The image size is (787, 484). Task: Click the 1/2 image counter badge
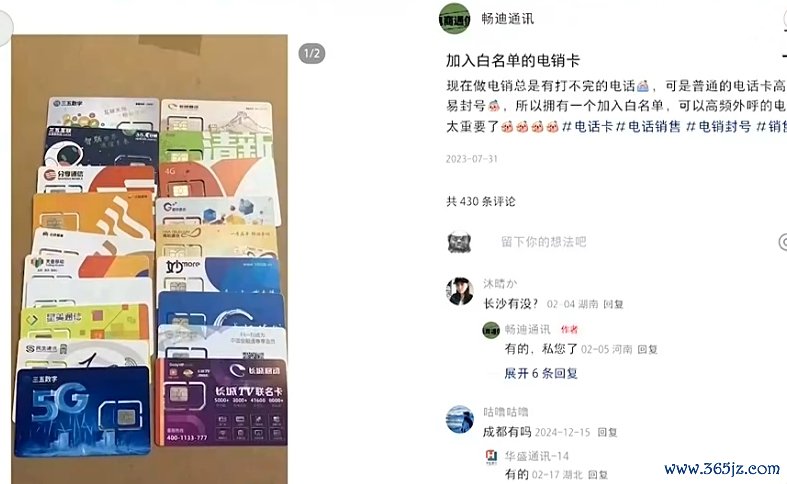pyautogui.click(x=312, y=53)
